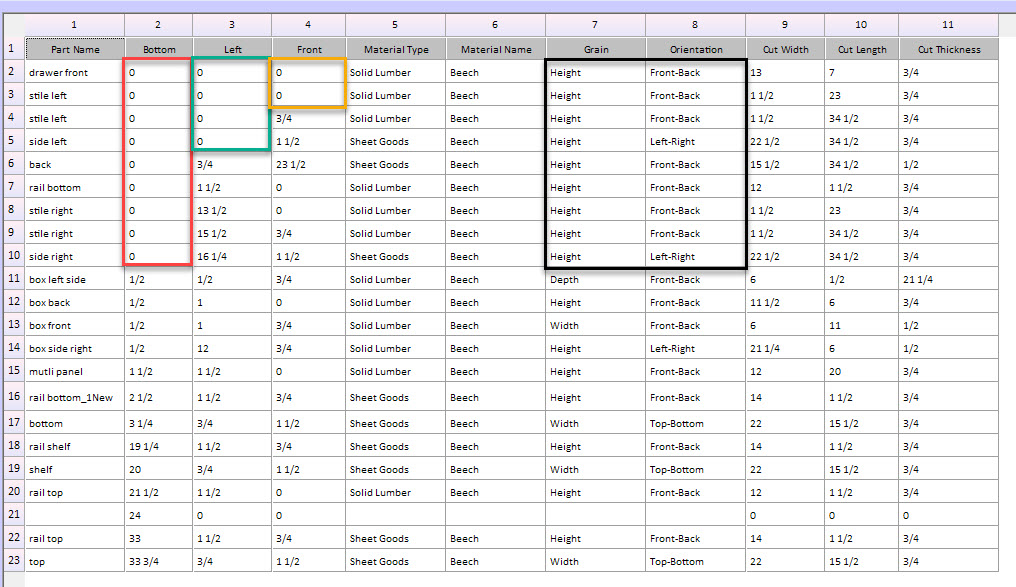This screenshot has width=1016, height=587.
Task: Select column number 1 header
Action: pos(75,25)
